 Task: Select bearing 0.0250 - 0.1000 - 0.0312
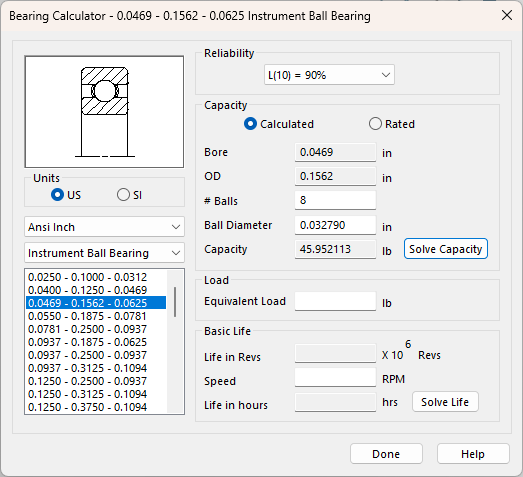[x=96, y=277]
